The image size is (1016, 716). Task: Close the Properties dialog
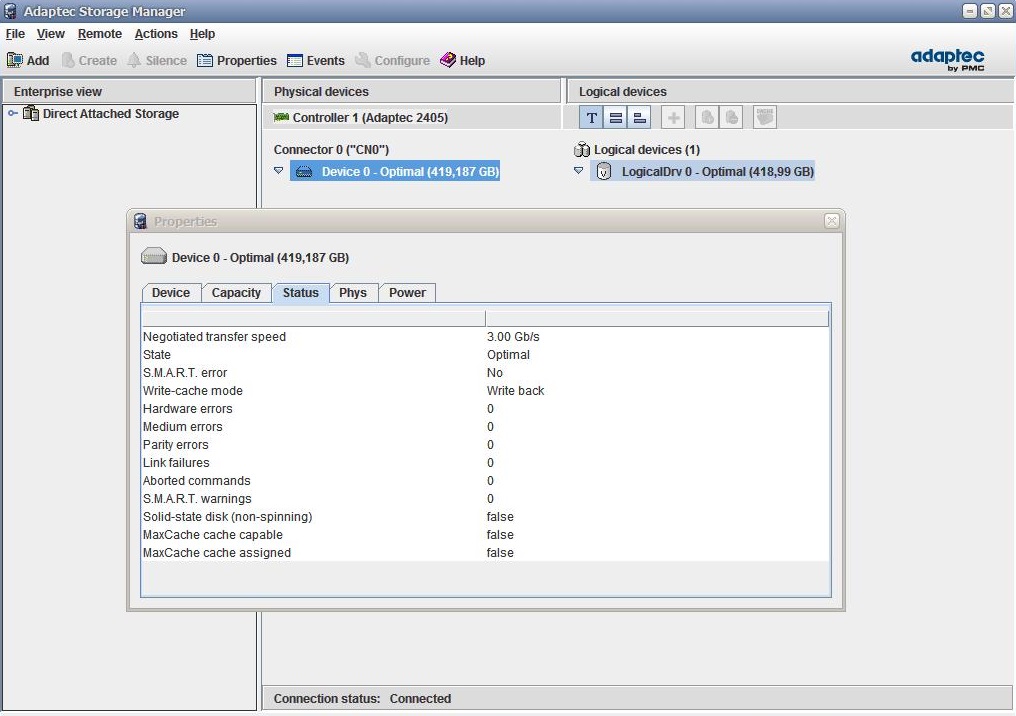[832, 221]
